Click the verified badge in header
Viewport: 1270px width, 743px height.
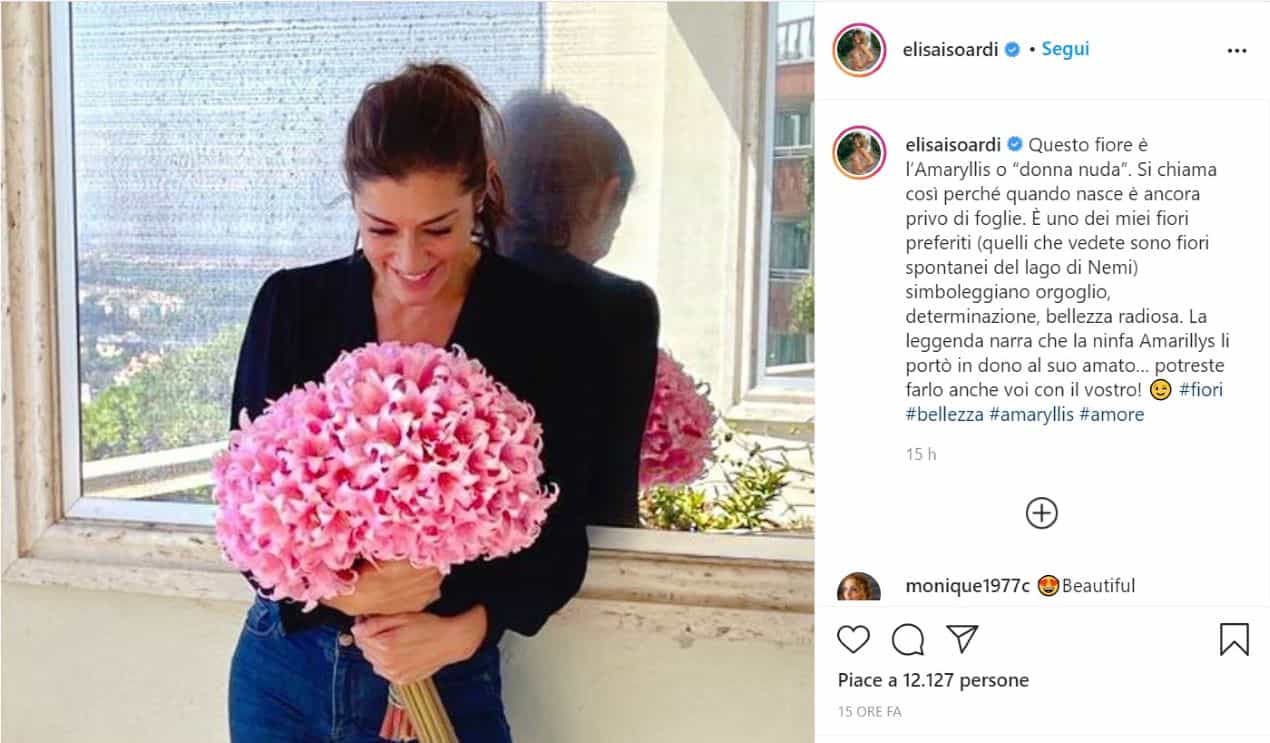click(x=1012, y=49)
